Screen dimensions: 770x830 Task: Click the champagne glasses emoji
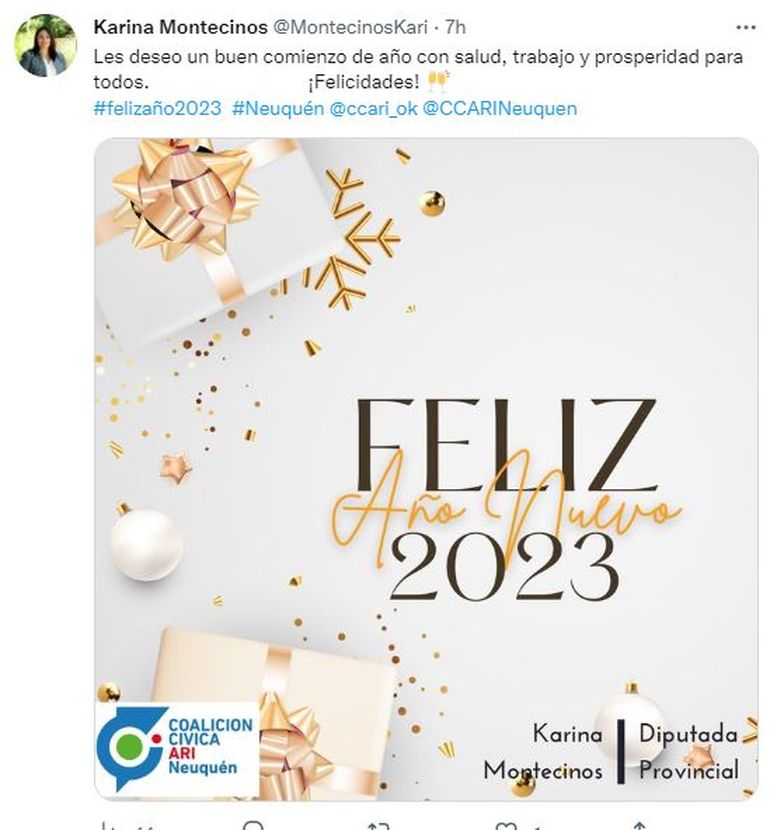coord(438,82)
